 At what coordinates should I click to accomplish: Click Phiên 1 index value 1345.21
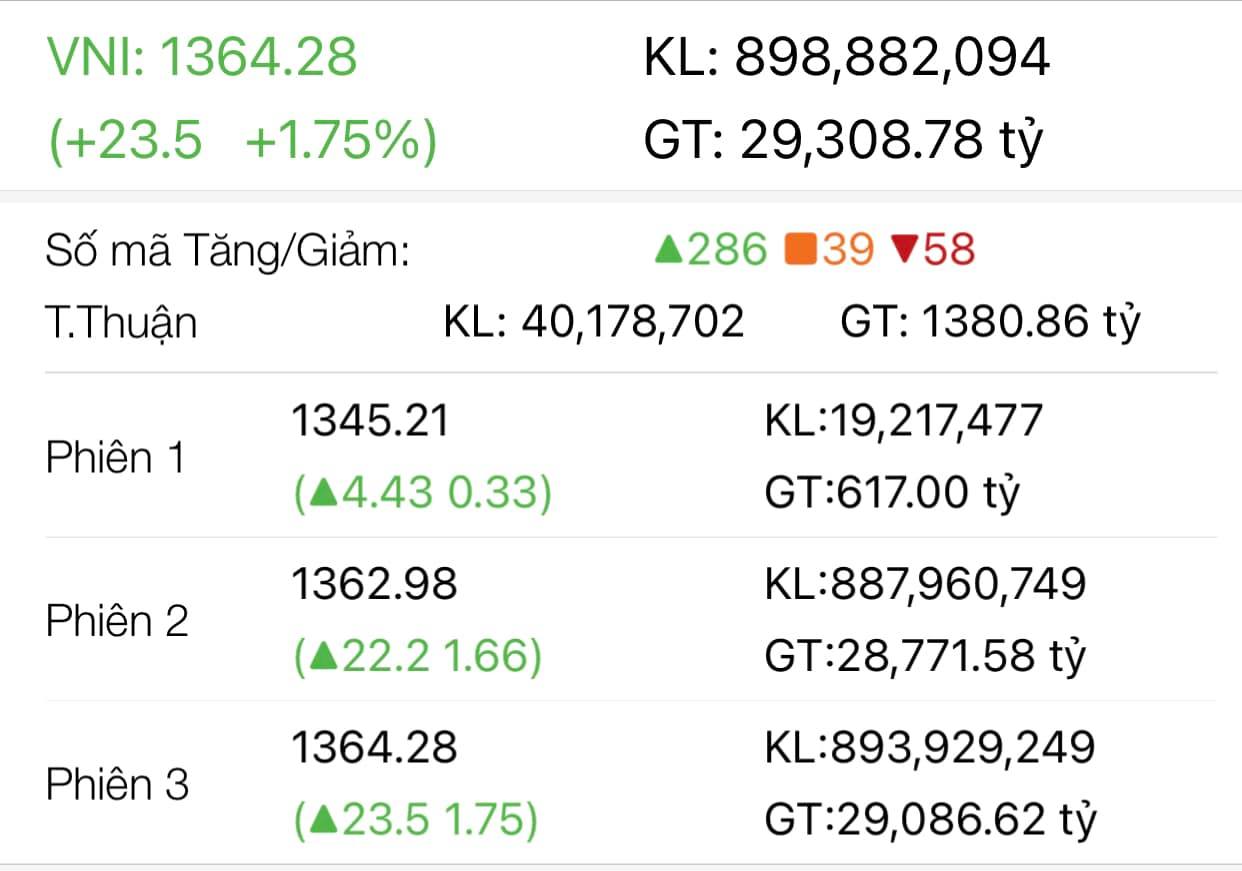pos(370,421)
